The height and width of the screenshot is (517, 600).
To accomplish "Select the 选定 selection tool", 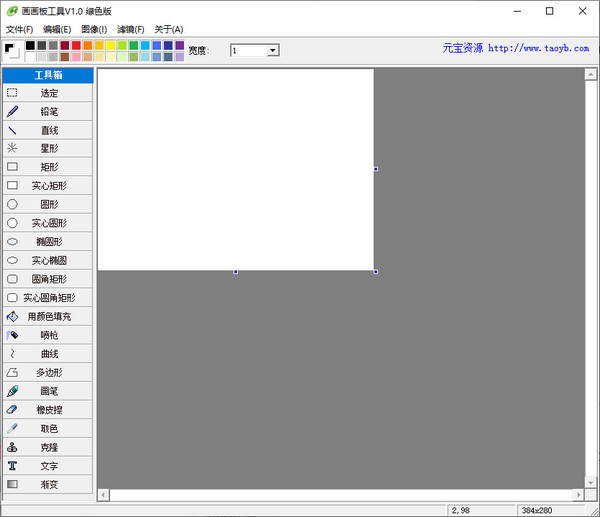I will pyautogui.click(x=48, y=93).
